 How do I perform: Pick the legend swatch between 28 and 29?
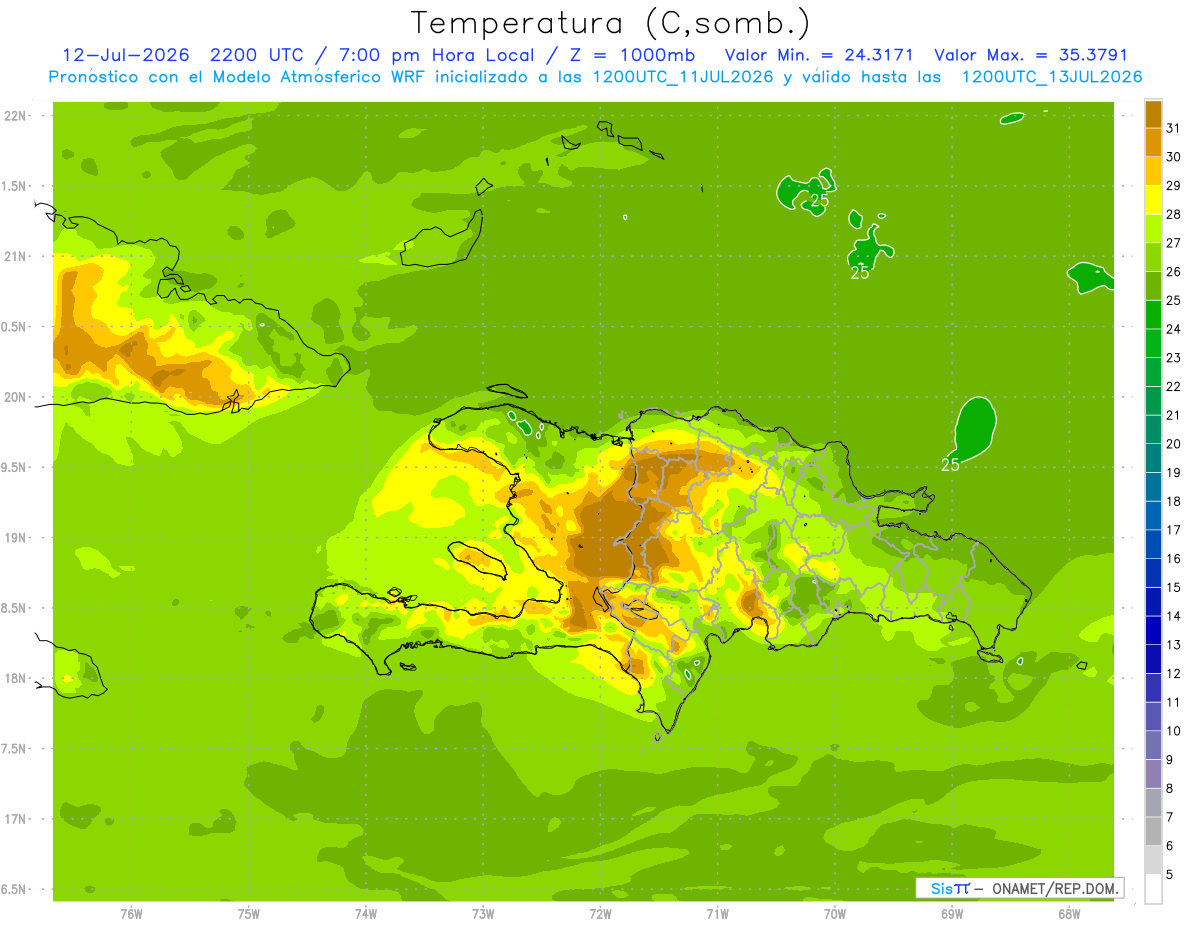[1153, 200]
